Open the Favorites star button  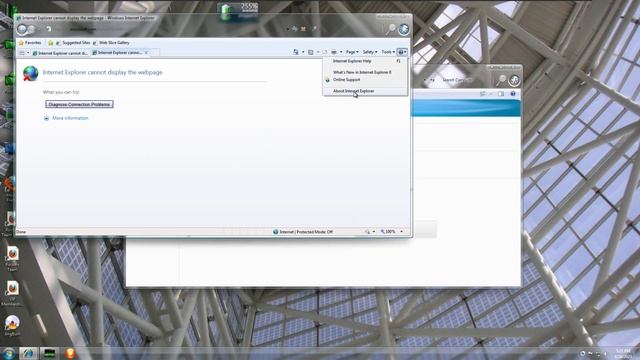[x=30, y=42]
